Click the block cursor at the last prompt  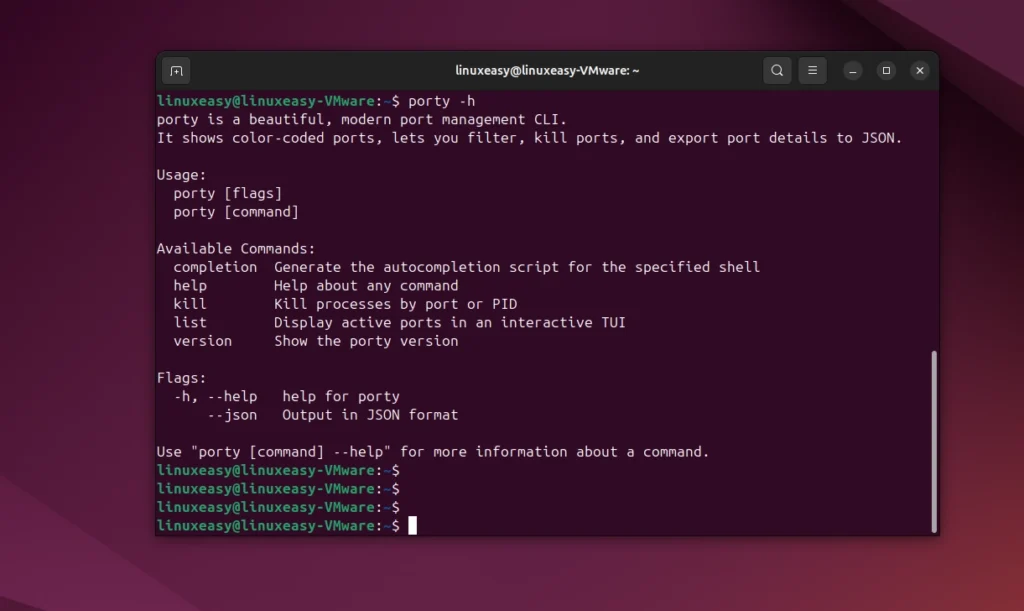[x=412, y=526]
